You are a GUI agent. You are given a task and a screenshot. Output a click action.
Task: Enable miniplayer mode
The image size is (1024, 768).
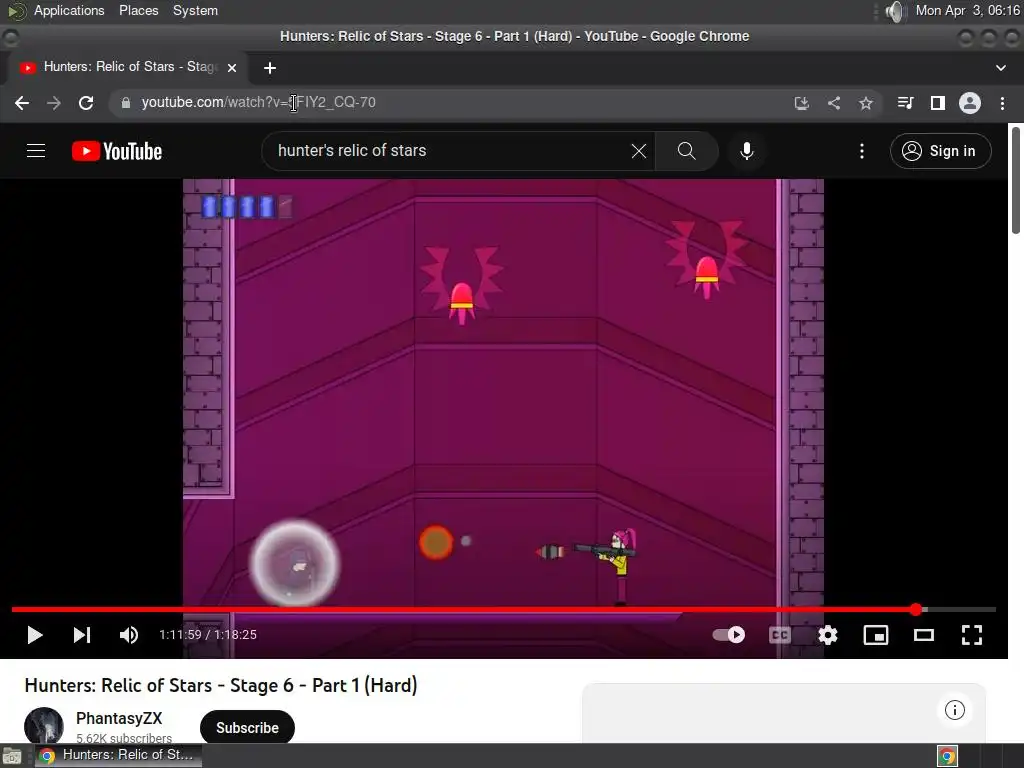point(876,635)
